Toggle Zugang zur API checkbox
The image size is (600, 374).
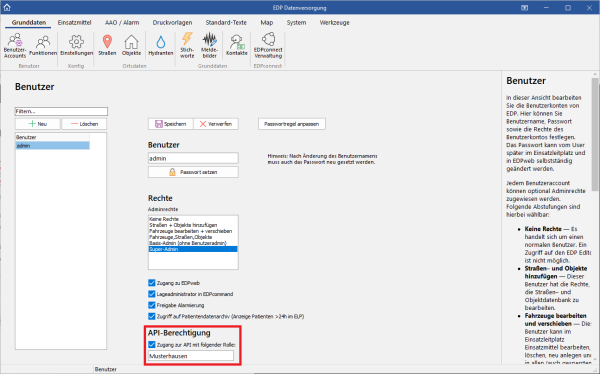[x=152, y=345]
